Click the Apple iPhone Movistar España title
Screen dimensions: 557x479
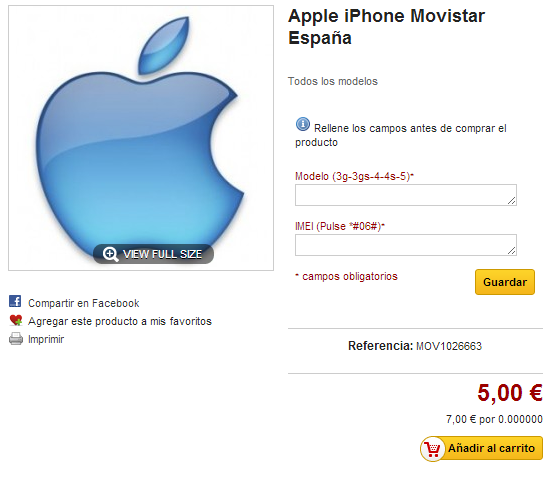(x=386, y=27)
